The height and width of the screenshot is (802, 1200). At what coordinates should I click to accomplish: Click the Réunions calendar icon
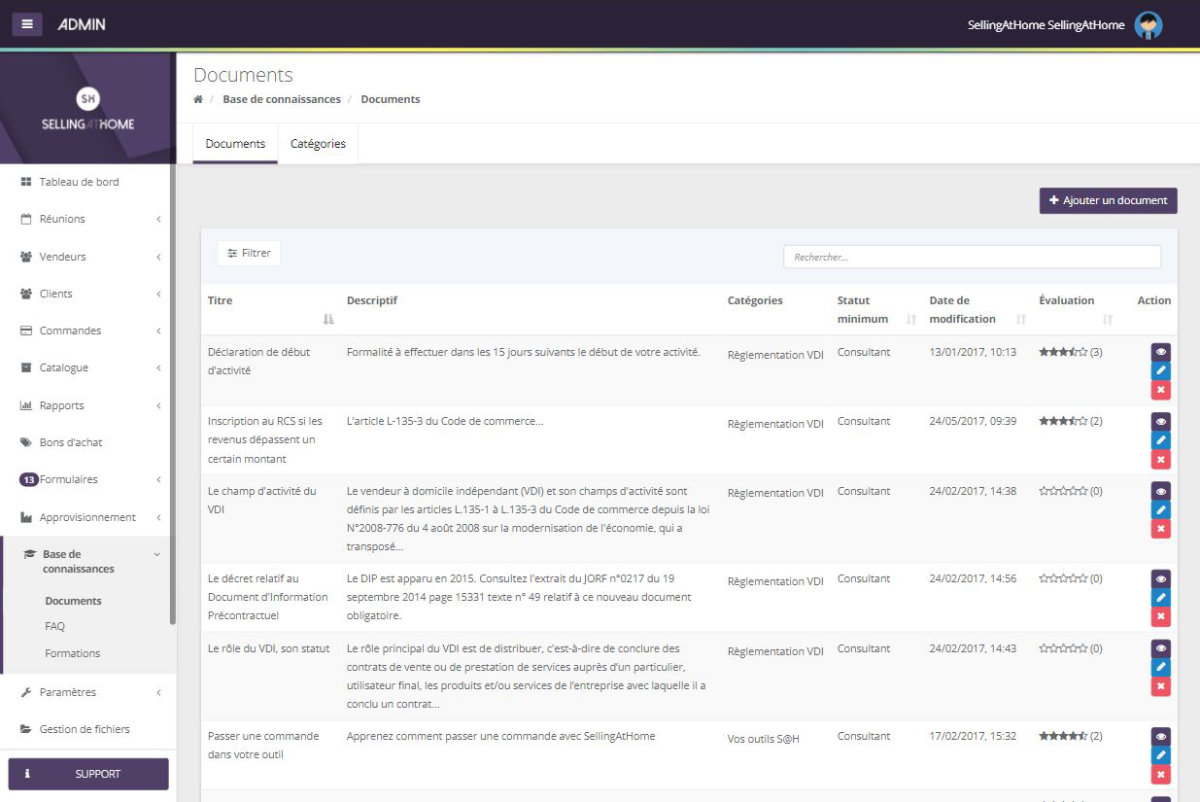tap(26, 219)
